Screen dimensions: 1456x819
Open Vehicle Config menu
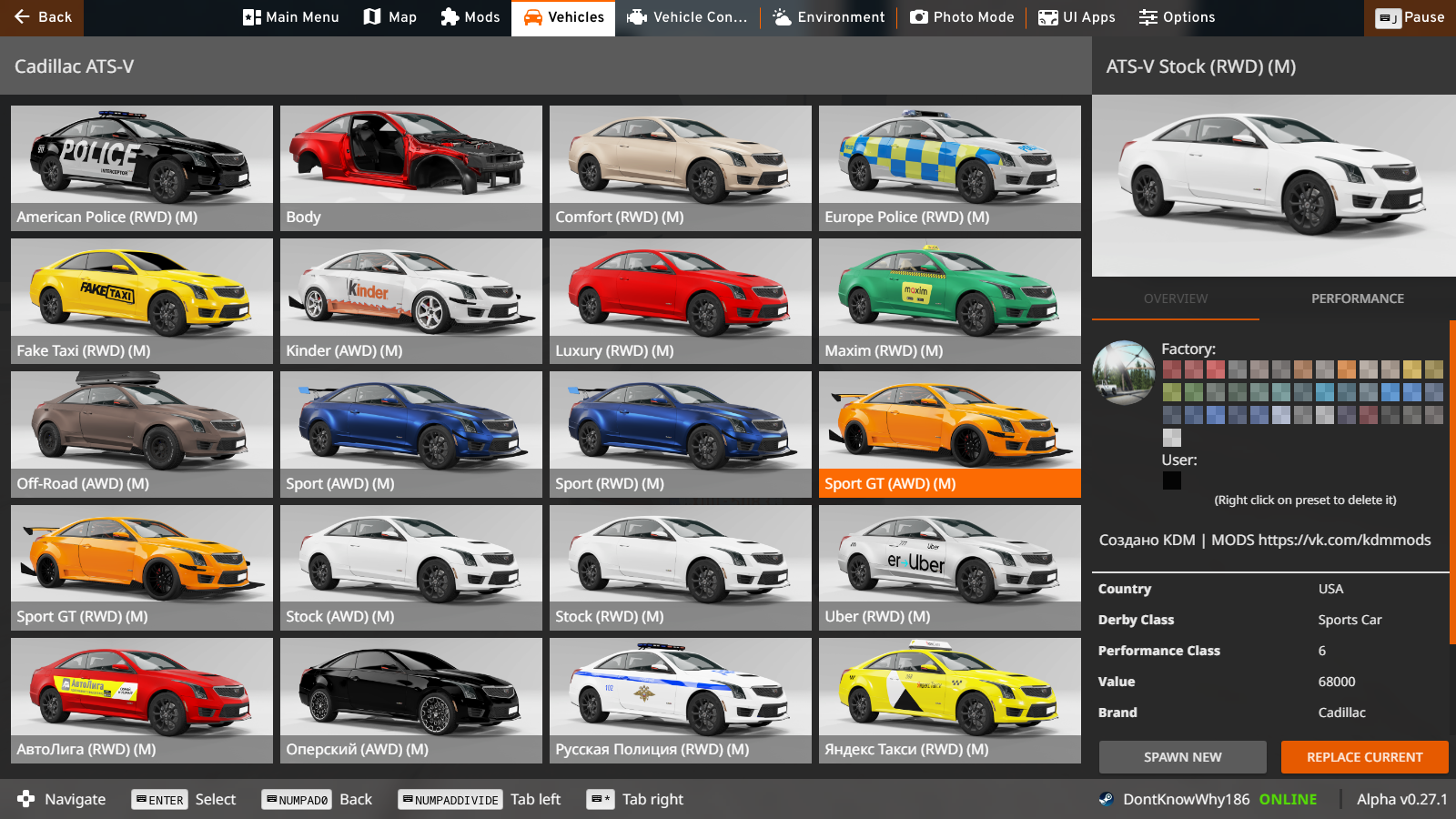[x=687, y=17]
